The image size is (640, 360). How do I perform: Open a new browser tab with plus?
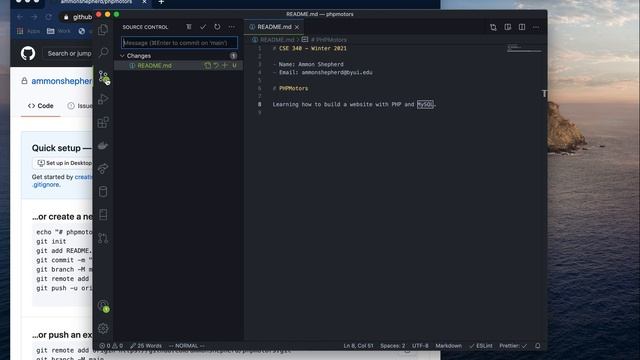pos(161,2)
